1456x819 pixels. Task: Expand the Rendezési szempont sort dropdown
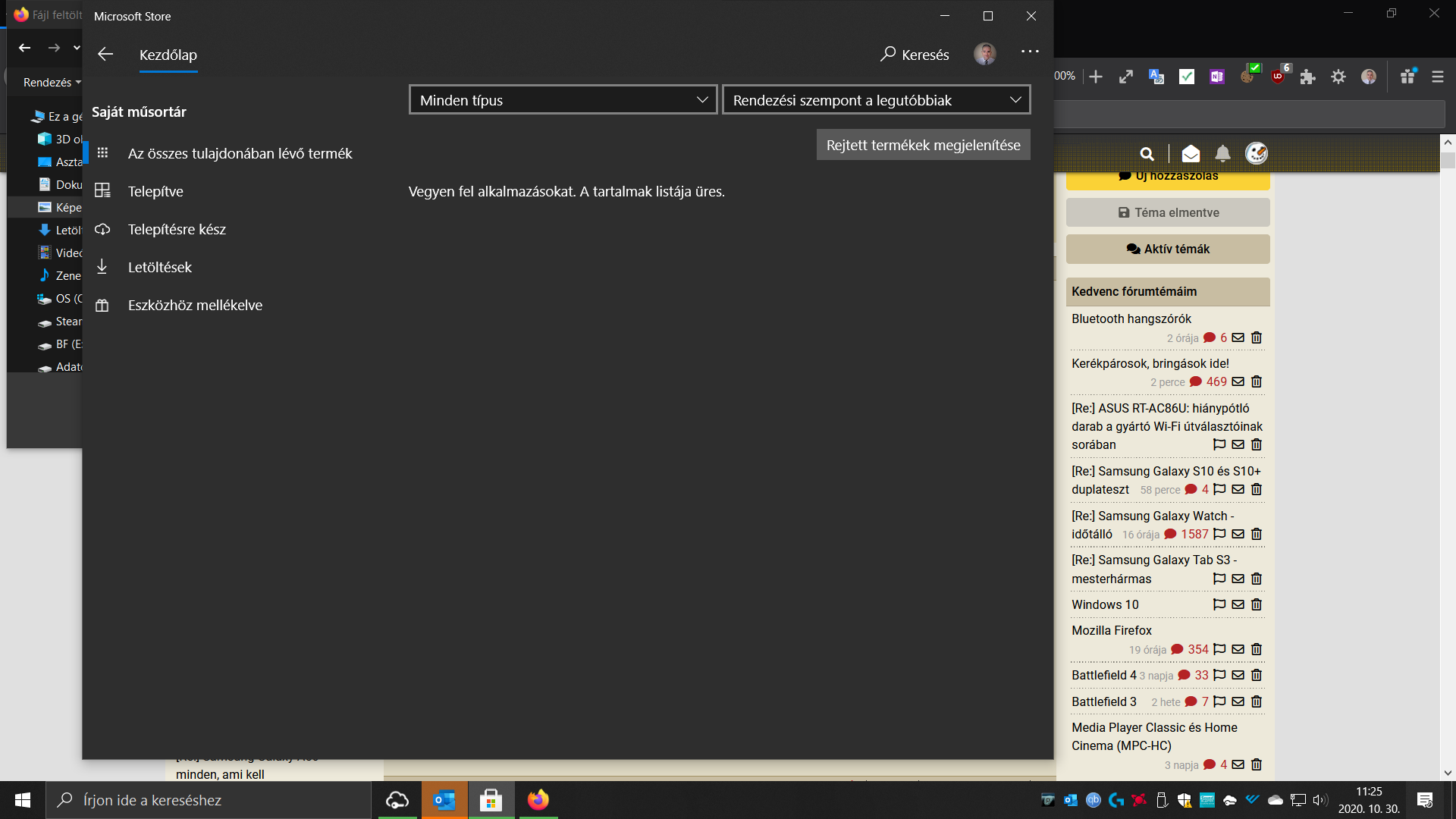(876, 100)
